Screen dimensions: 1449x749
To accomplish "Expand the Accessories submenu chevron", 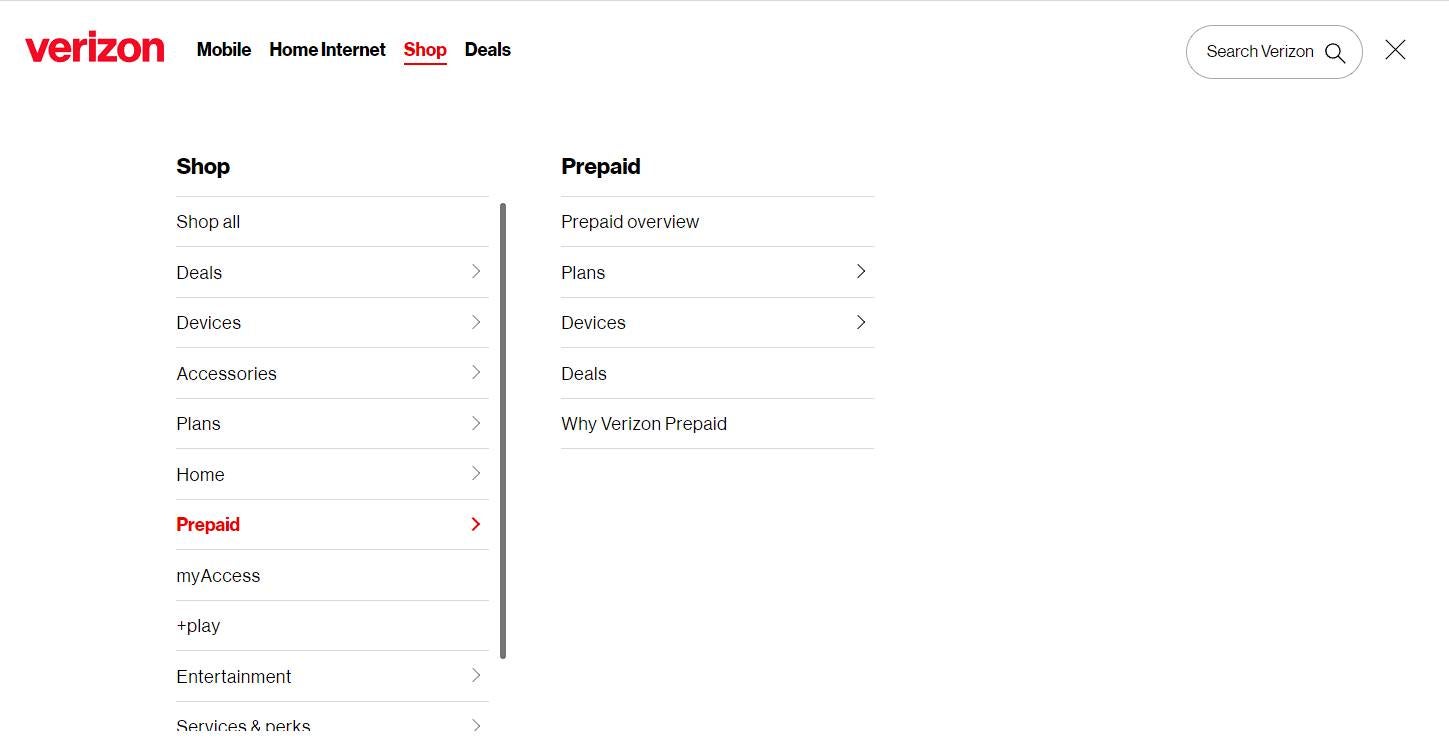I will click(476, 373).
